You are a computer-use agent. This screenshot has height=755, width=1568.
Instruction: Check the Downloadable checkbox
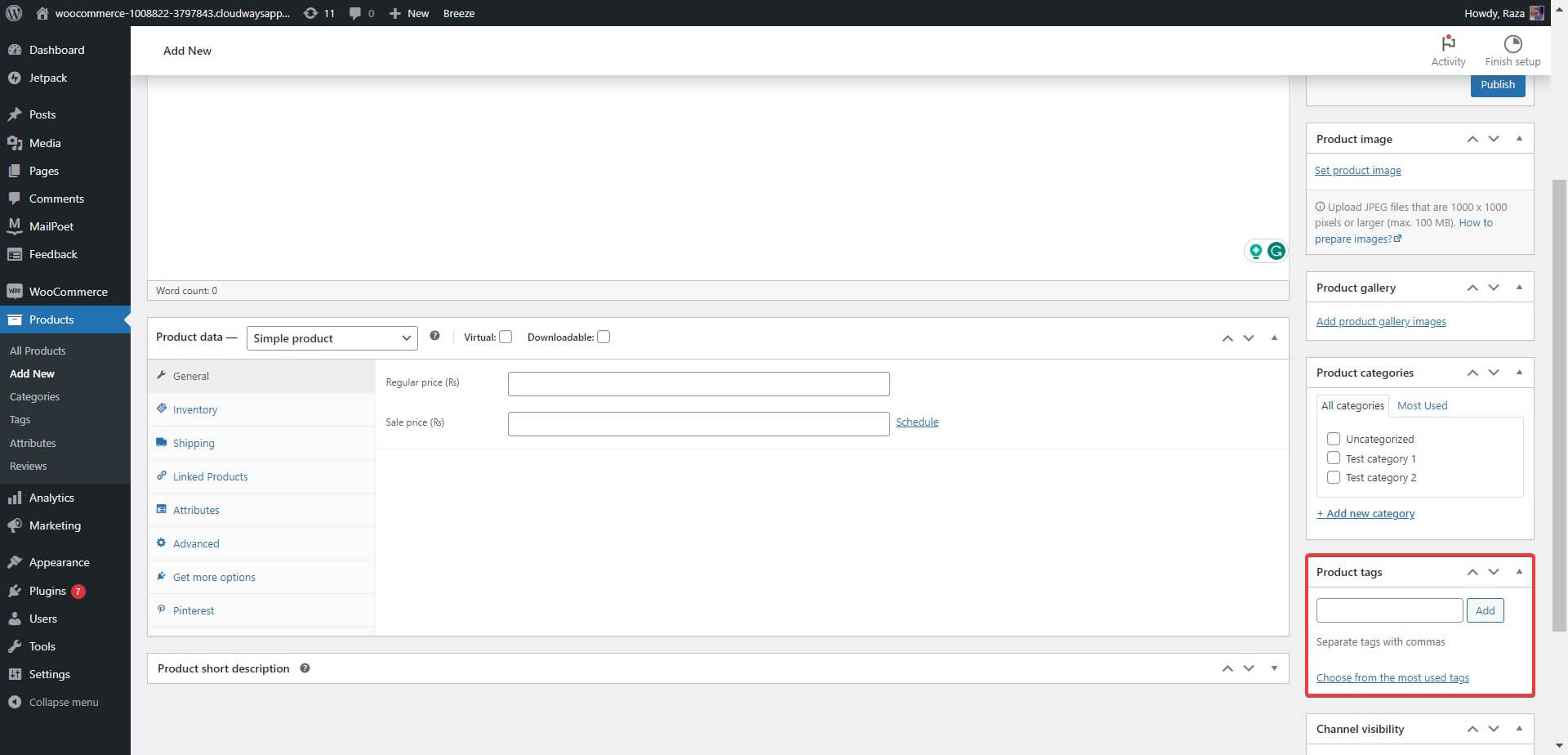[x=604, y=337]
